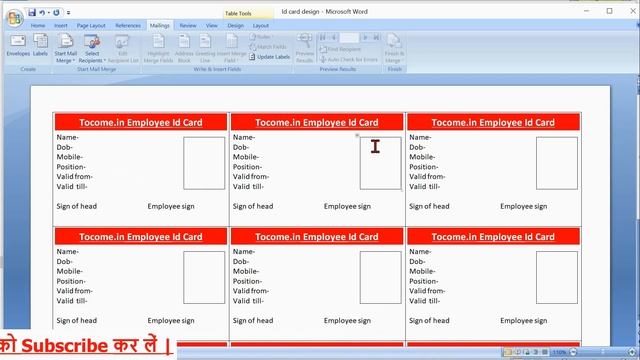Click Highlight Merge Fields

tap(158, 49)
